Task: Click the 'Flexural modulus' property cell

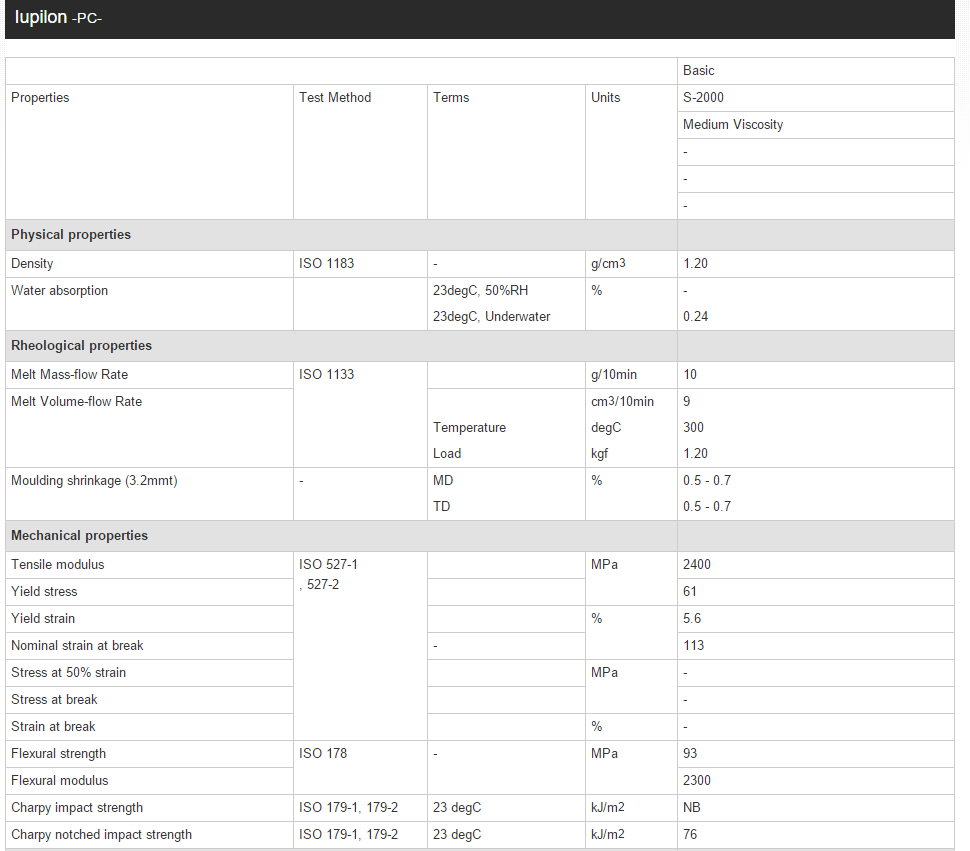Action: [x=149, y=781]
